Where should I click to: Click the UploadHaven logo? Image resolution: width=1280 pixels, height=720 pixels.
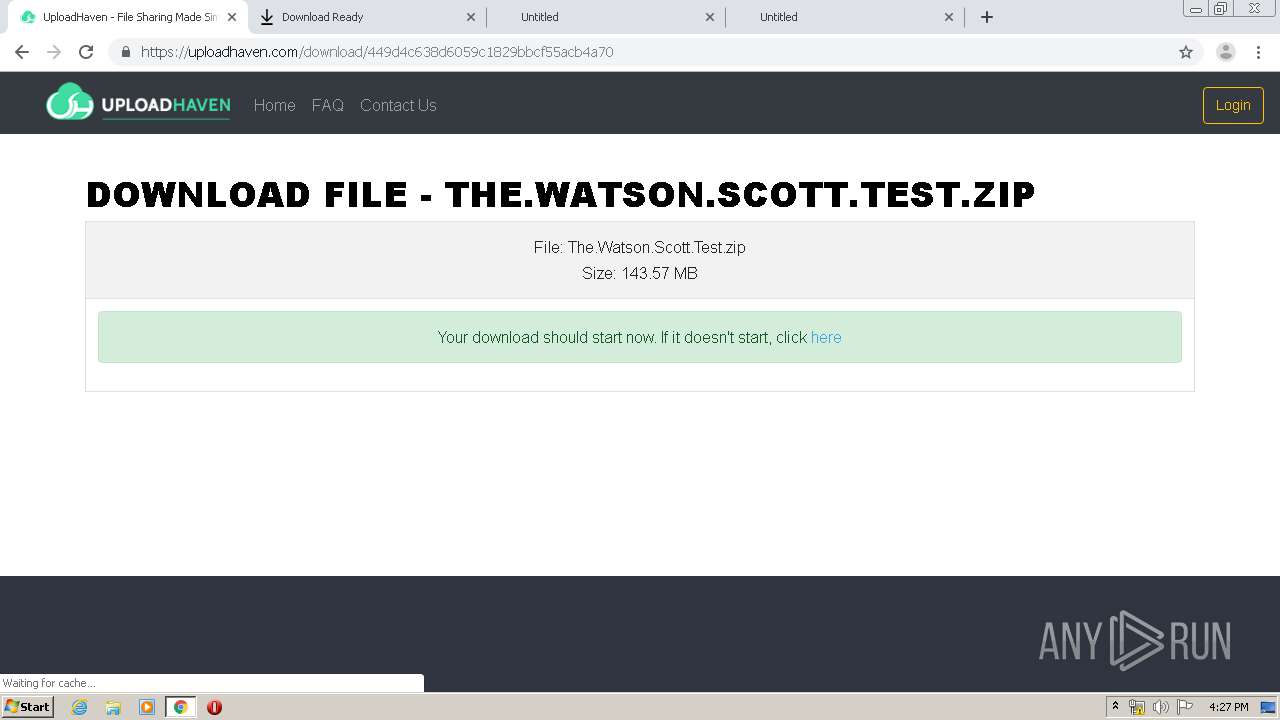coord(138,103)
